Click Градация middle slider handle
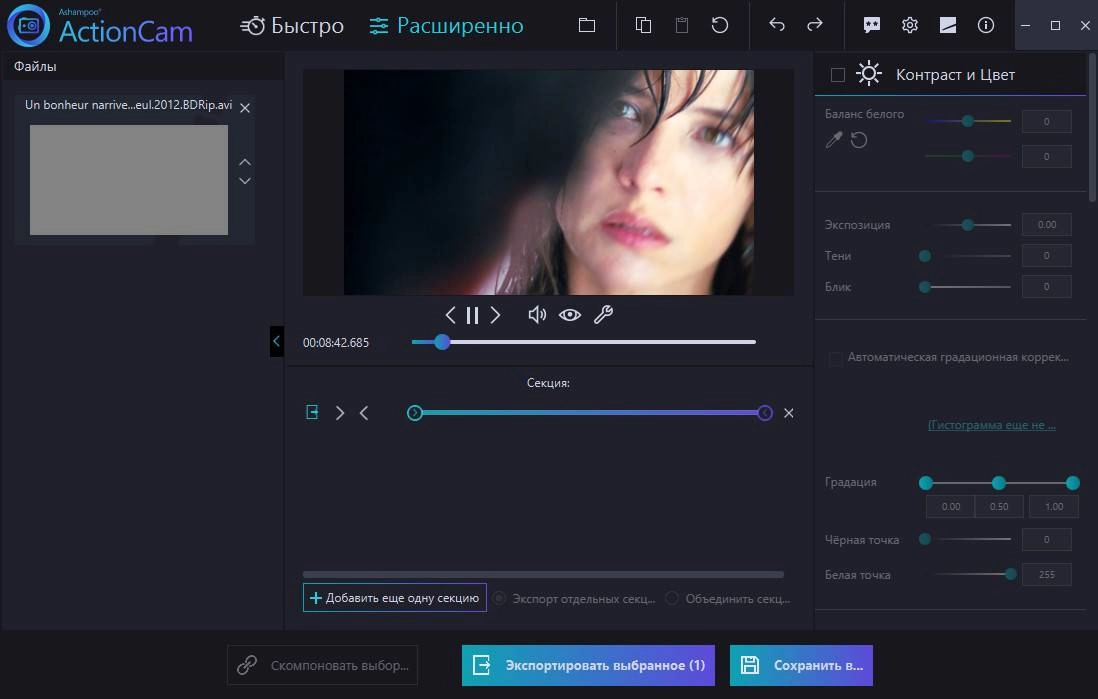This screenshot has width=1098, height=699. coord(999,483)
